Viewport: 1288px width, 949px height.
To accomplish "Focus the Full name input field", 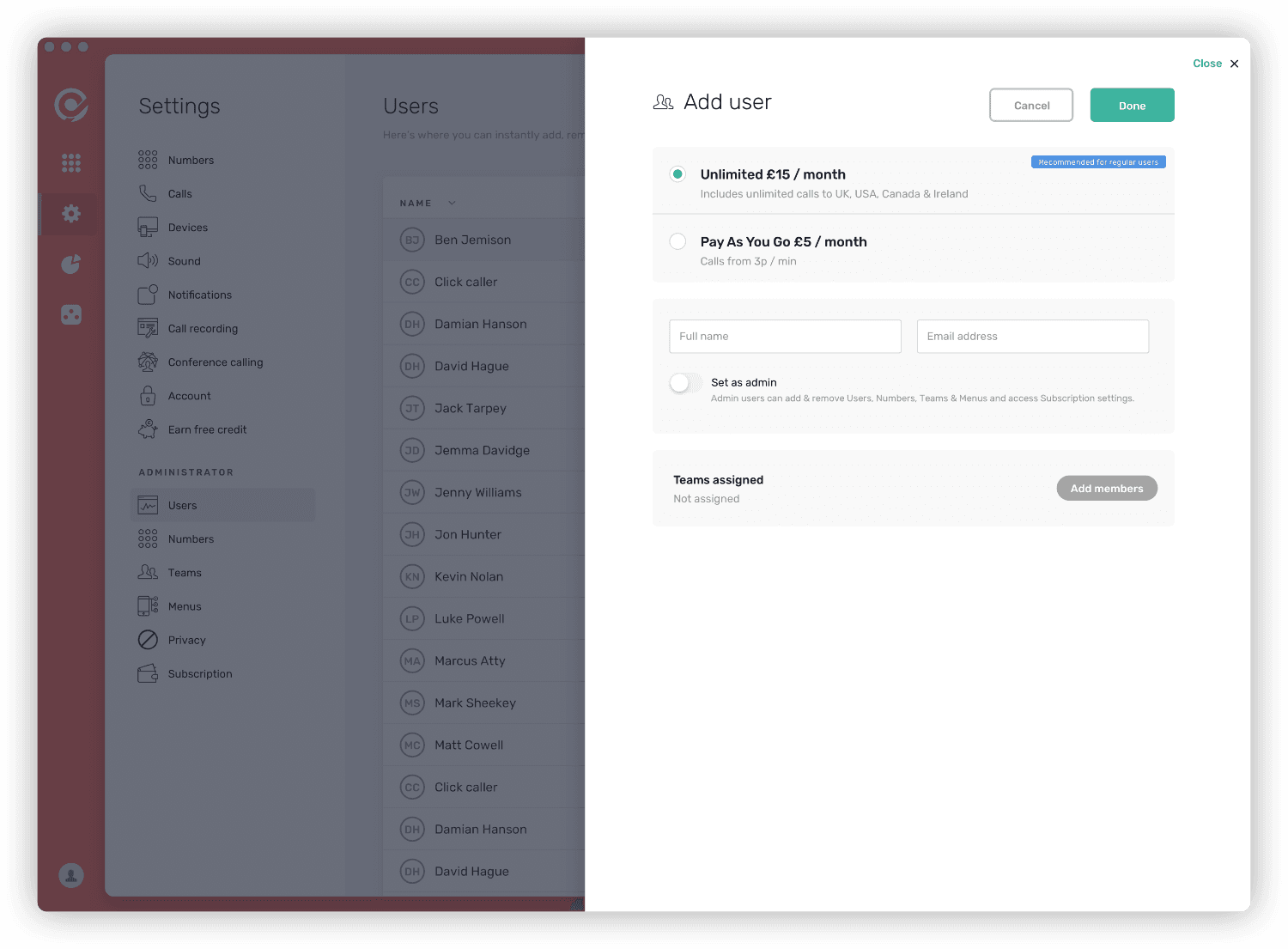I will pyautogui.click(x=785, y=337).
